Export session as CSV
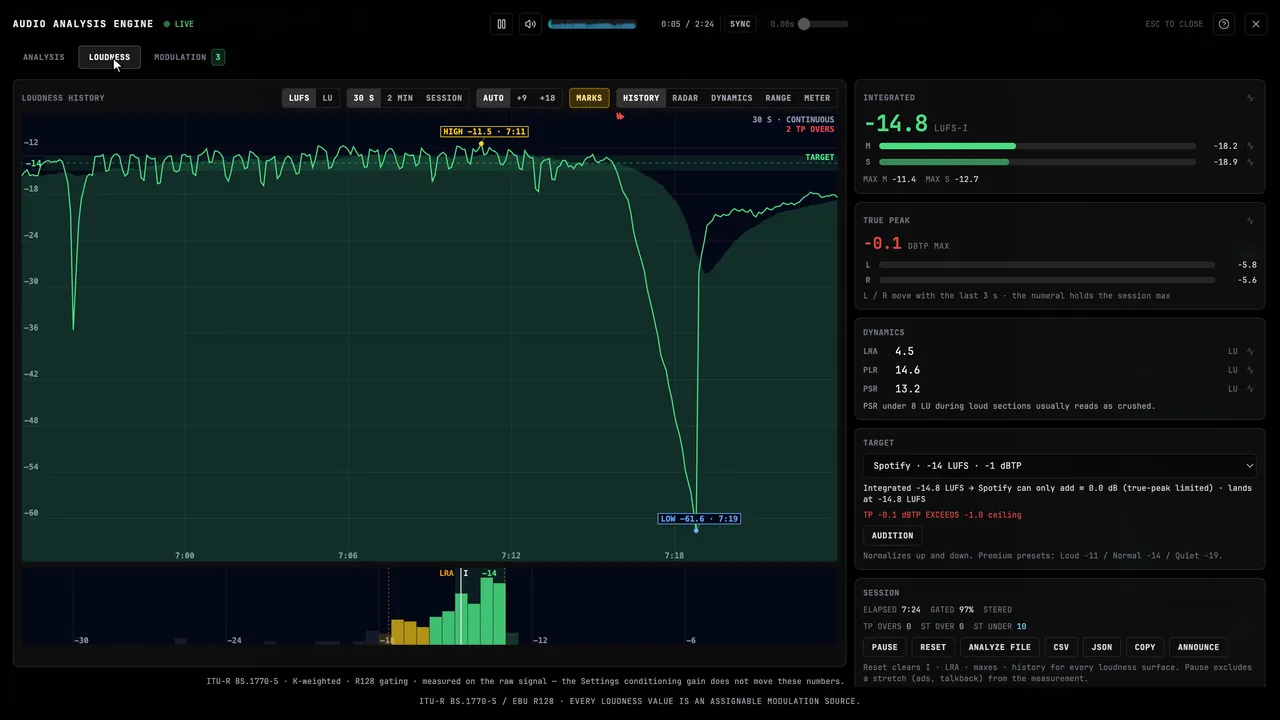The height and width of the screenshot is (720, 1280). tap(1061, 647)
